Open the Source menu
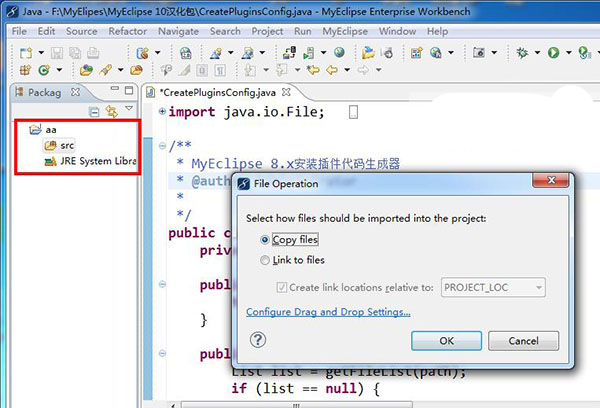The width and height of the screenshot is (600, 408). 82,31
